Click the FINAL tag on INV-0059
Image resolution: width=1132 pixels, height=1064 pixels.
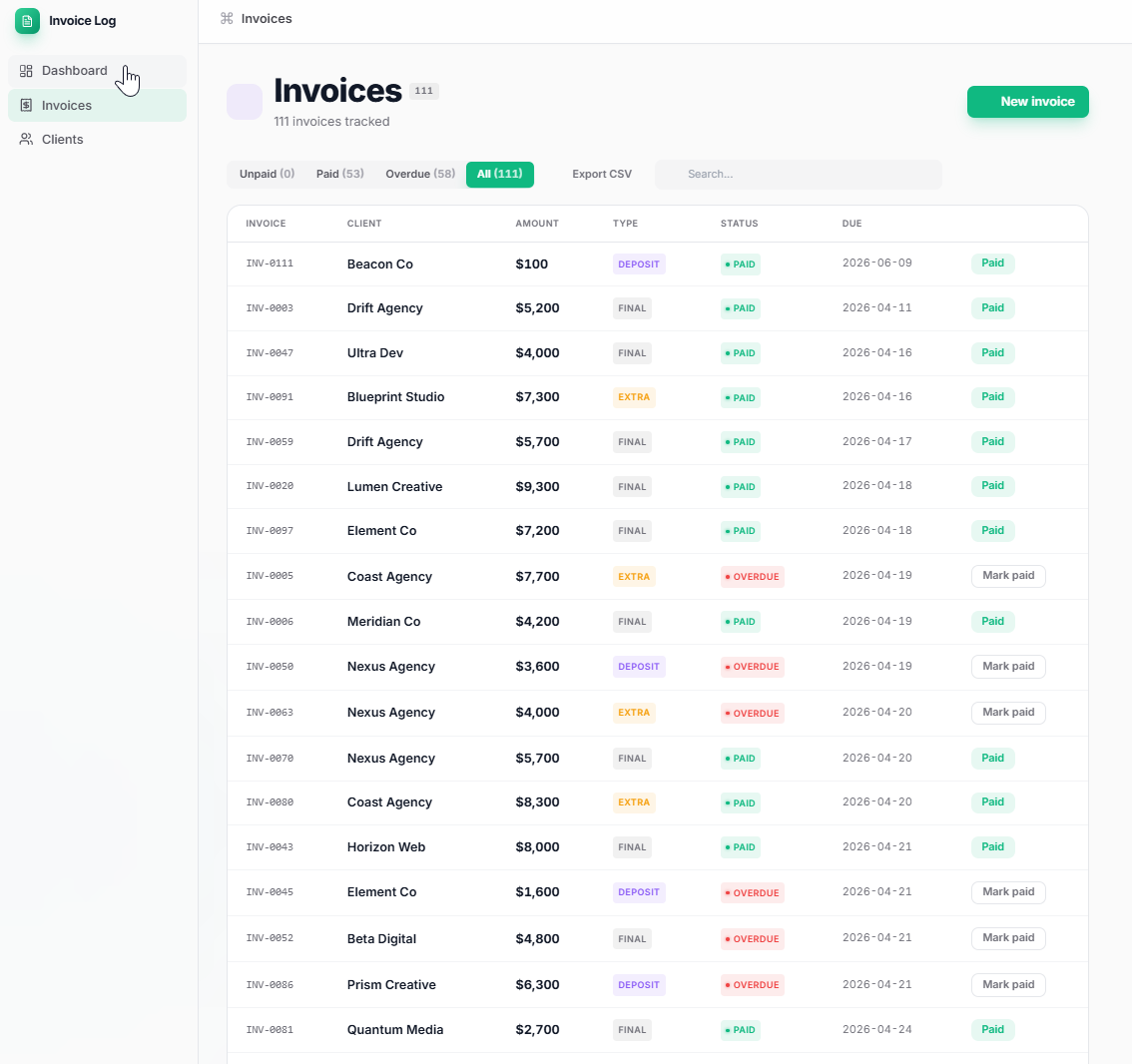pyautogui.click(x=632, y=442)
